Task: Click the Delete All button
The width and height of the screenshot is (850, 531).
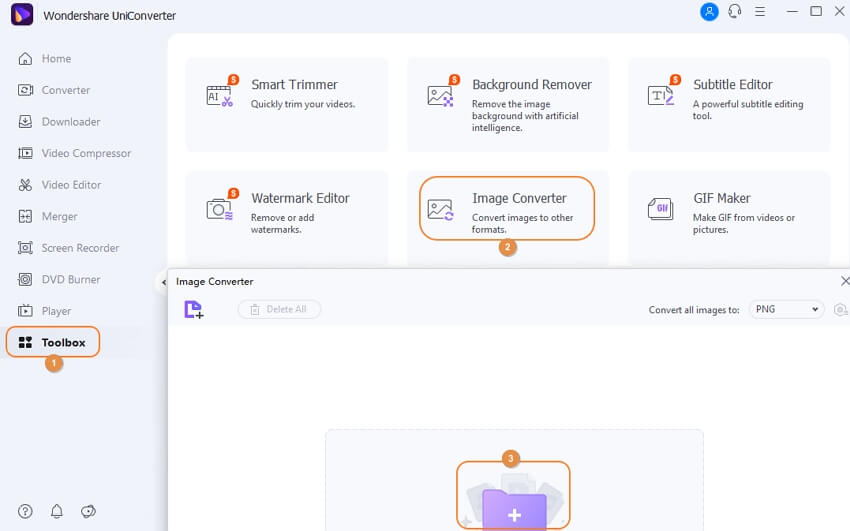Action: pos(279,309)
